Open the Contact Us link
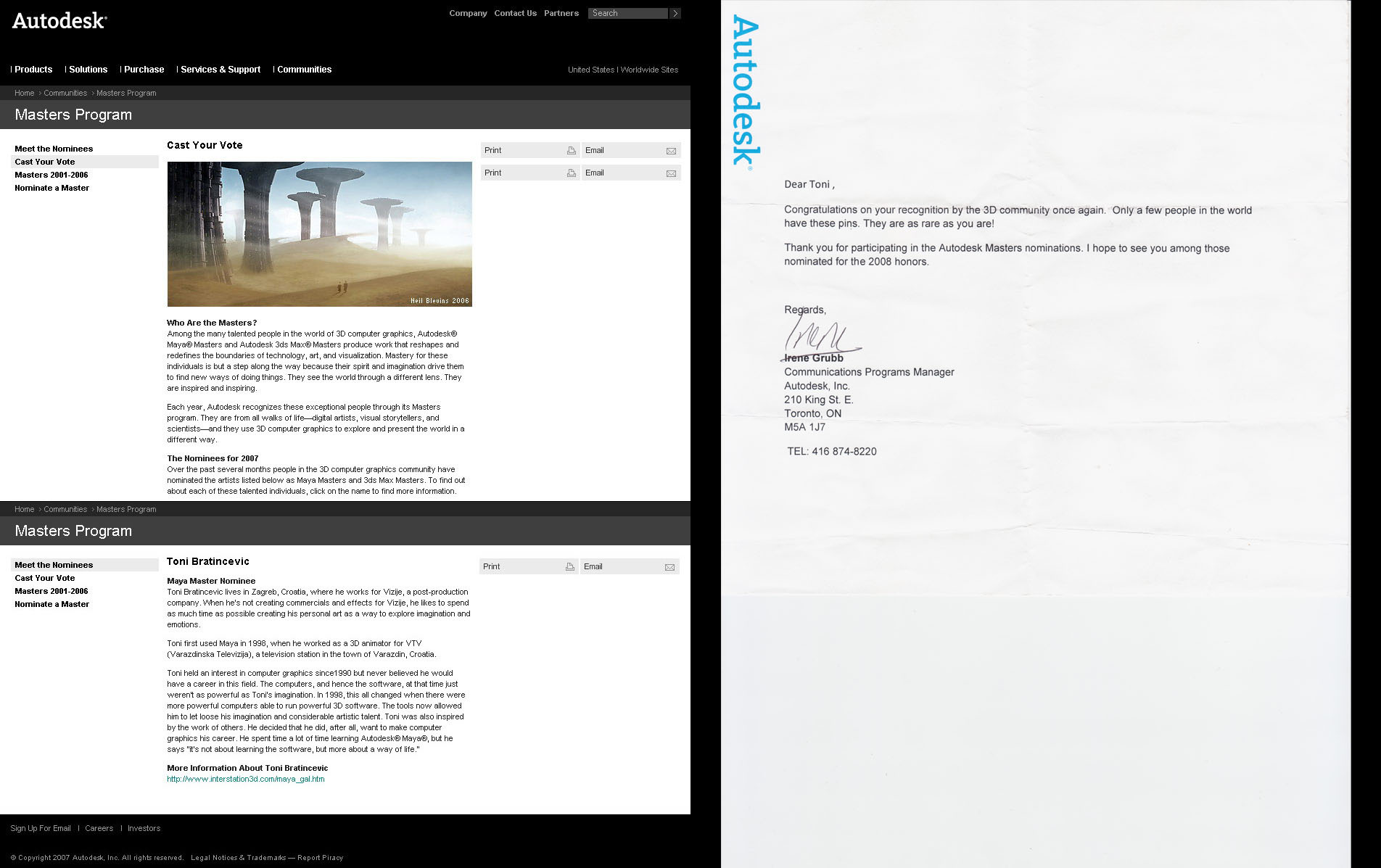Viewport: 1381px width, 868px height. (x=515, y=13)
